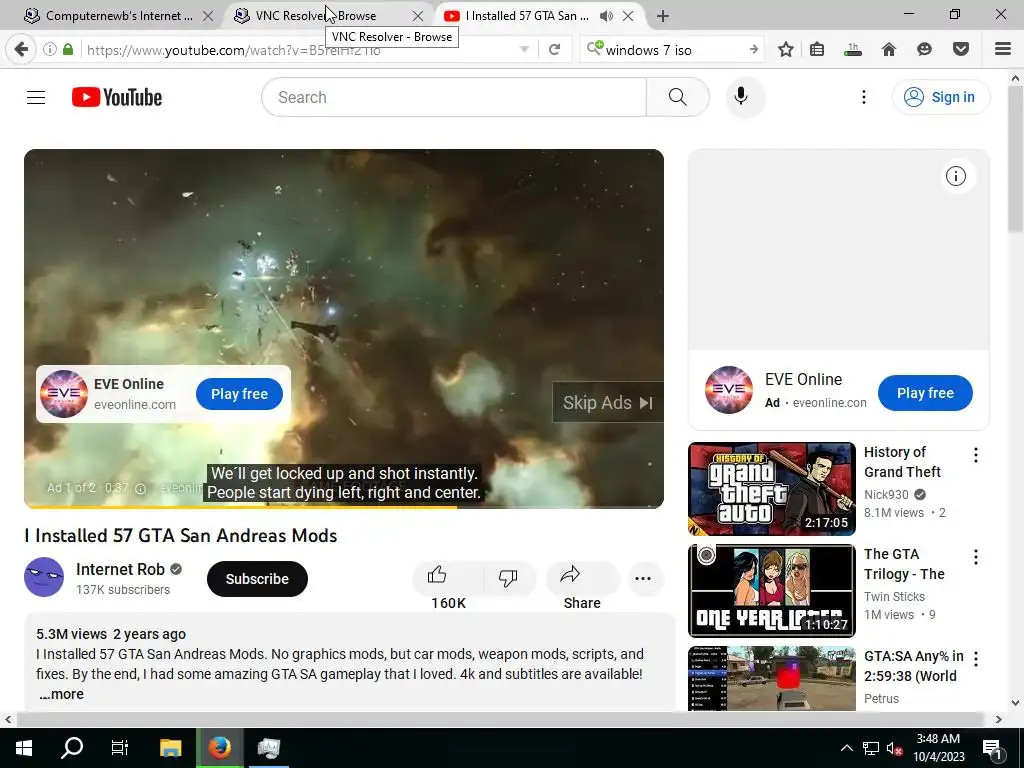Show bookmarks list icon
1024x768 pixels.
[x=817, y=49]
